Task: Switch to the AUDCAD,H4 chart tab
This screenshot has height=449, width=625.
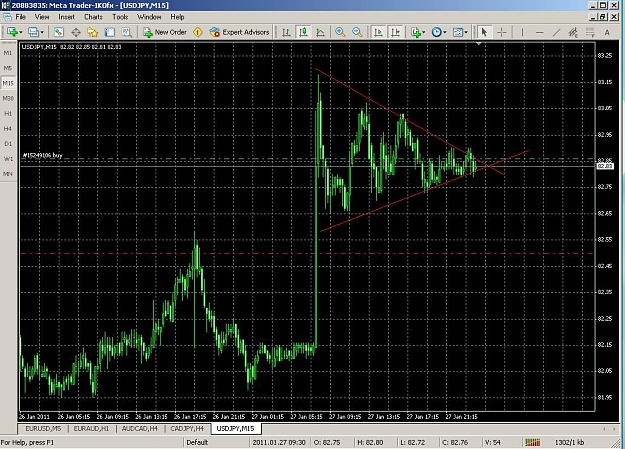Action: [140, 429]
